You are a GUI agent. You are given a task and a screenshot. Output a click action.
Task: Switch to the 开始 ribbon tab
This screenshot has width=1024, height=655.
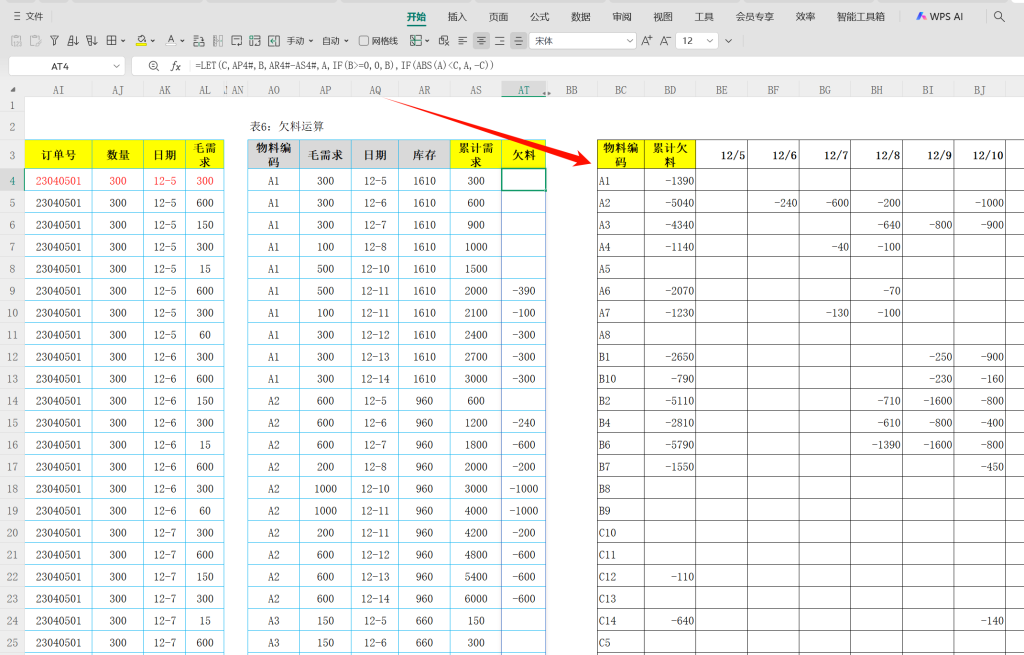point(416,17)
